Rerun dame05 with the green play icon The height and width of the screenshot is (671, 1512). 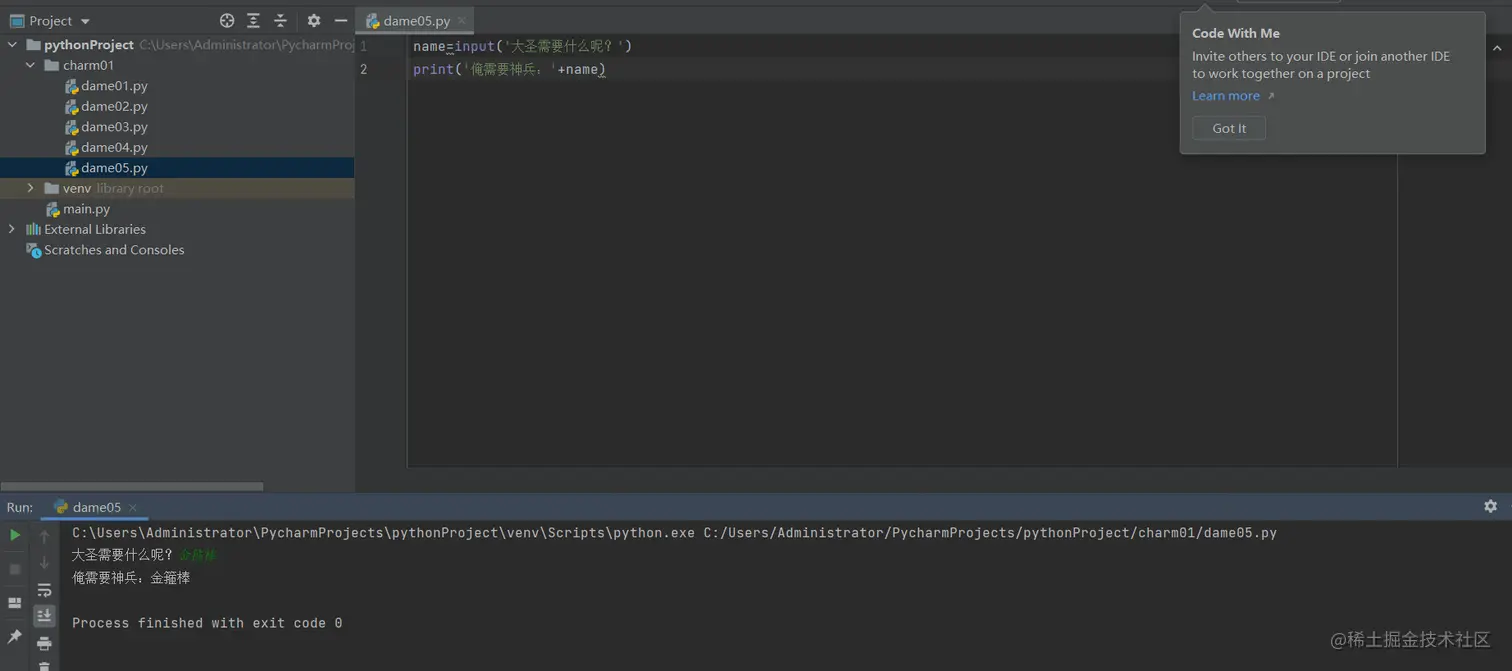click(15, 536)
